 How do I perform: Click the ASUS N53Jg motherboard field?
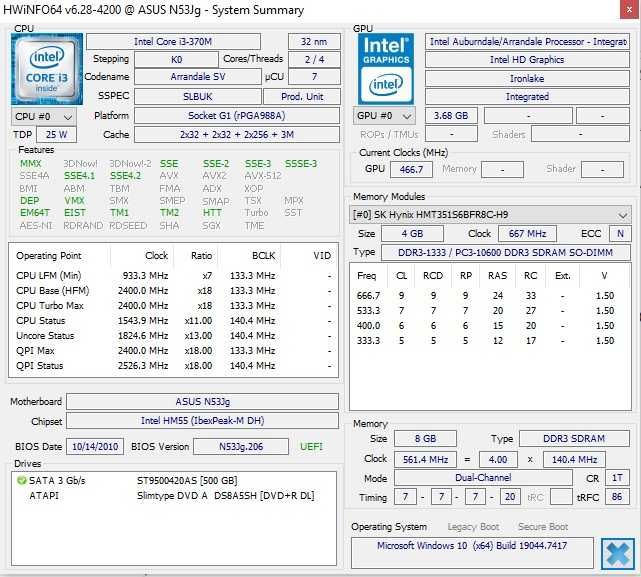click(x=202, y=402)
